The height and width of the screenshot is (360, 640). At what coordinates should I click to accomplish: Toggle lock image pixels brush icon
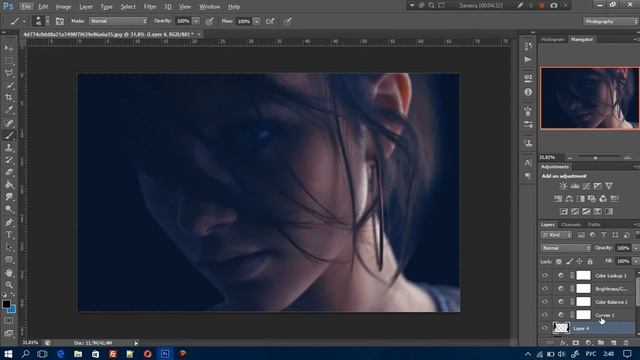569,261
